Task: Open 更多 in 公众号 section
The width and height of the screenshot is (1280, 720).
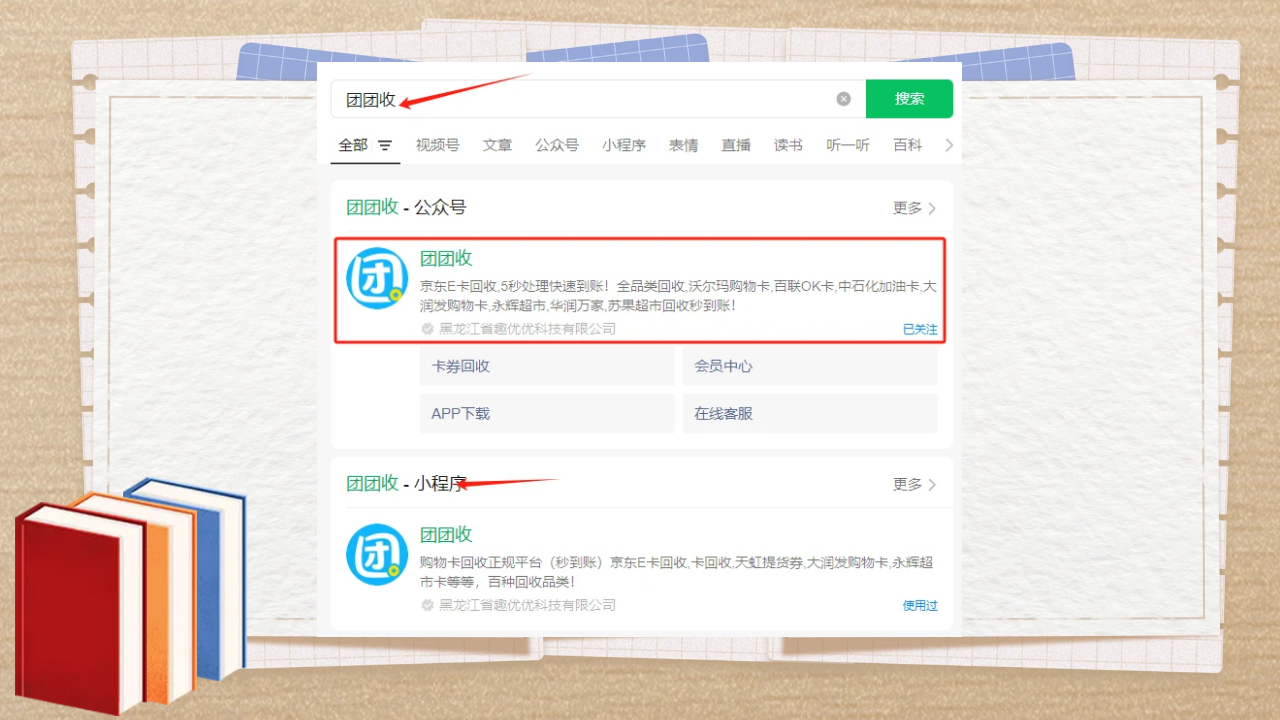Action: click(915, 208)
